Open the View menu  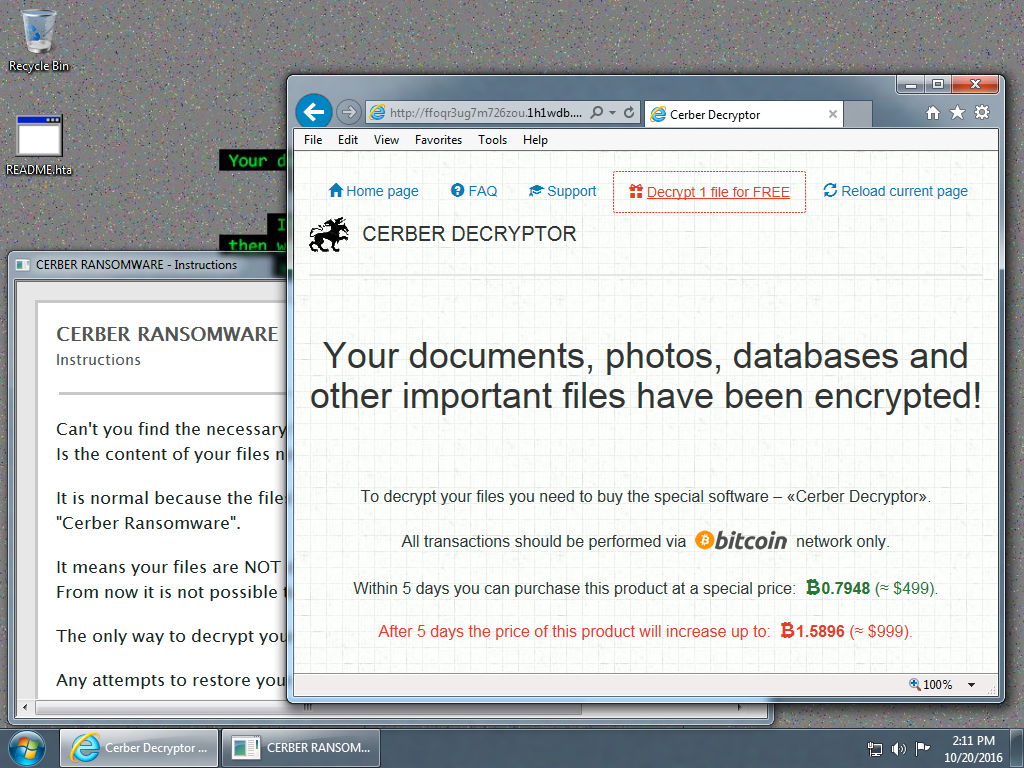pos(386,140)
